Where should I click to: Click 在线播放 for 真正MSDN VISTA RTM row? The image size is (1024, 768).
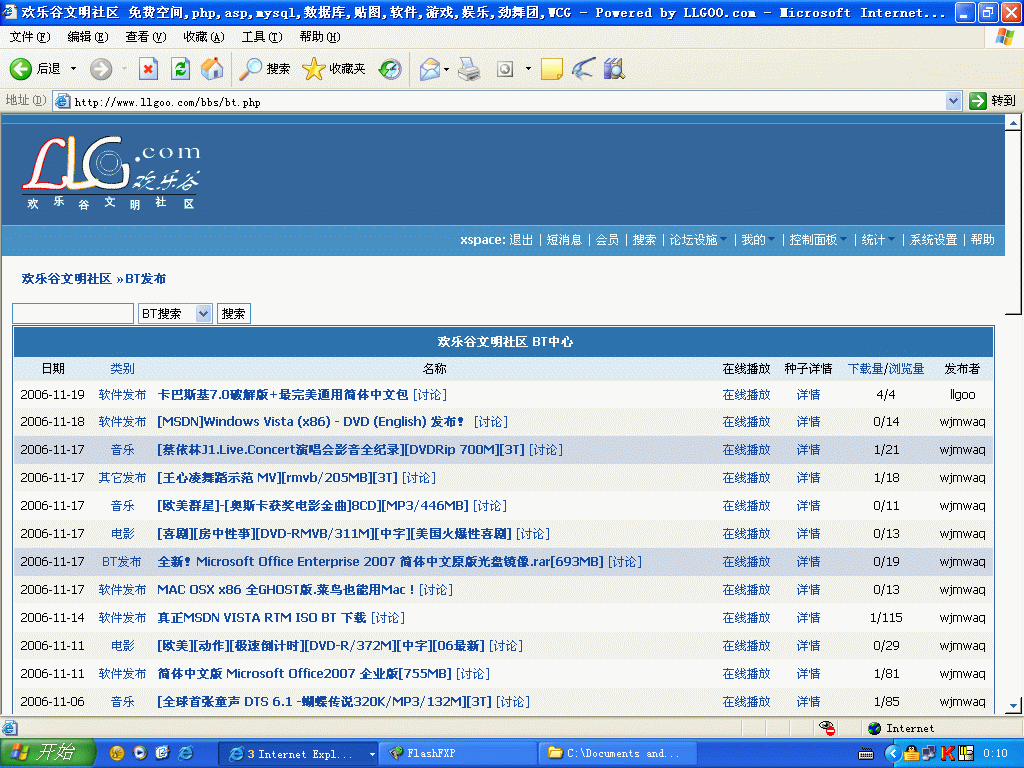746,618
